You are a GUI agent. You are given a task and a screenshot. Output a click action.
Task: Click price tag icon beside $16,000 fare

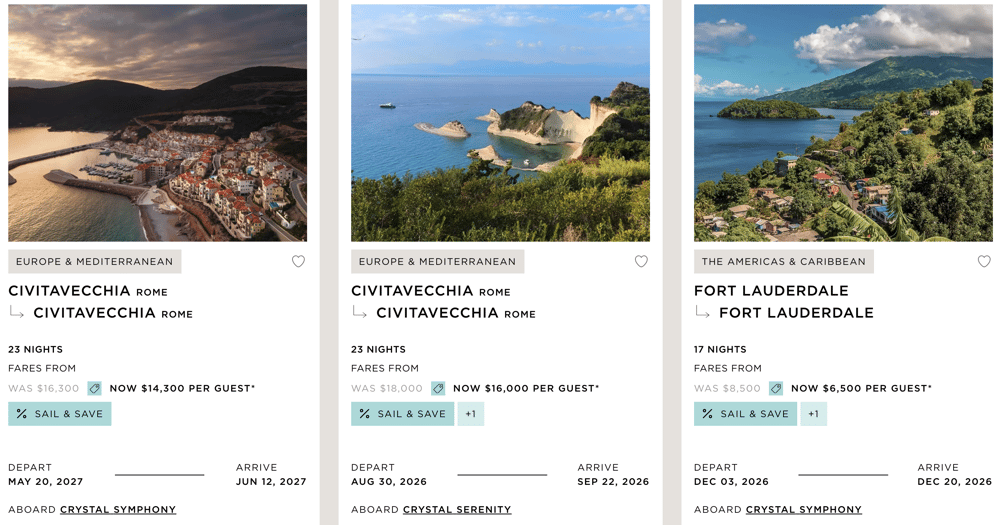point(438,388)
